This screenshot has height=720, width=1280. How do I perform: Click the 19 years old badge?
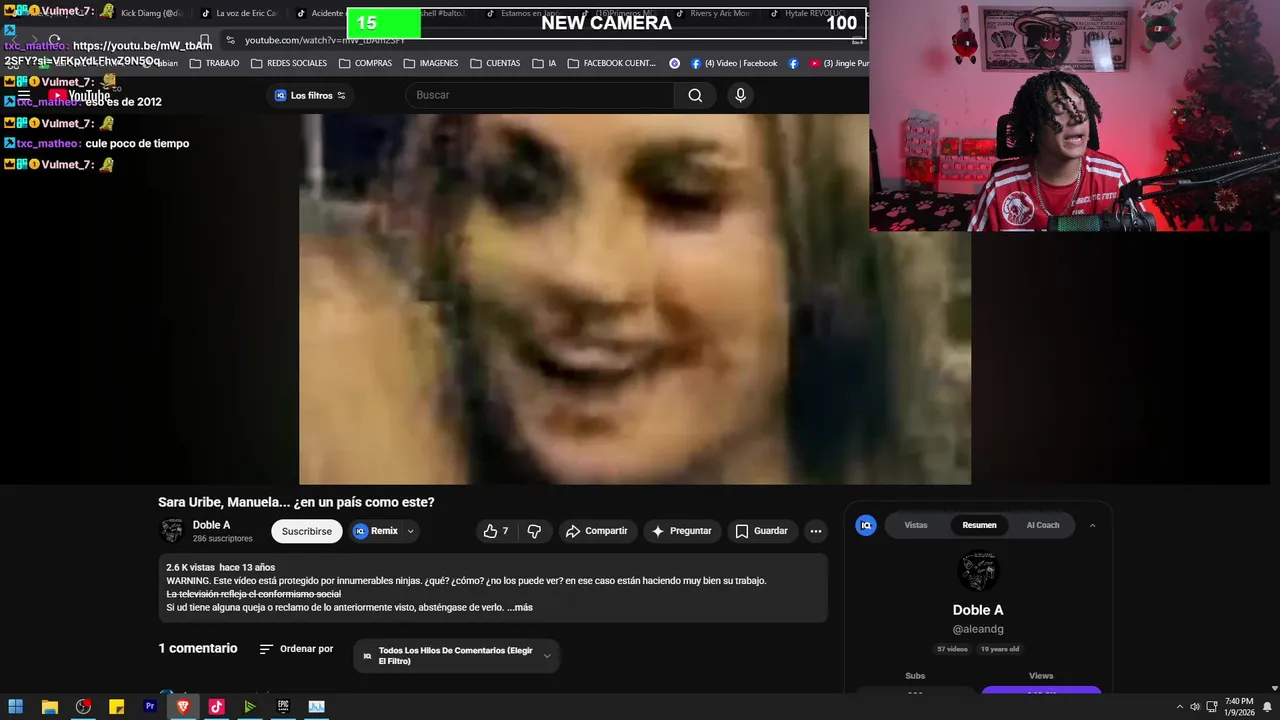coord(1000,649)
